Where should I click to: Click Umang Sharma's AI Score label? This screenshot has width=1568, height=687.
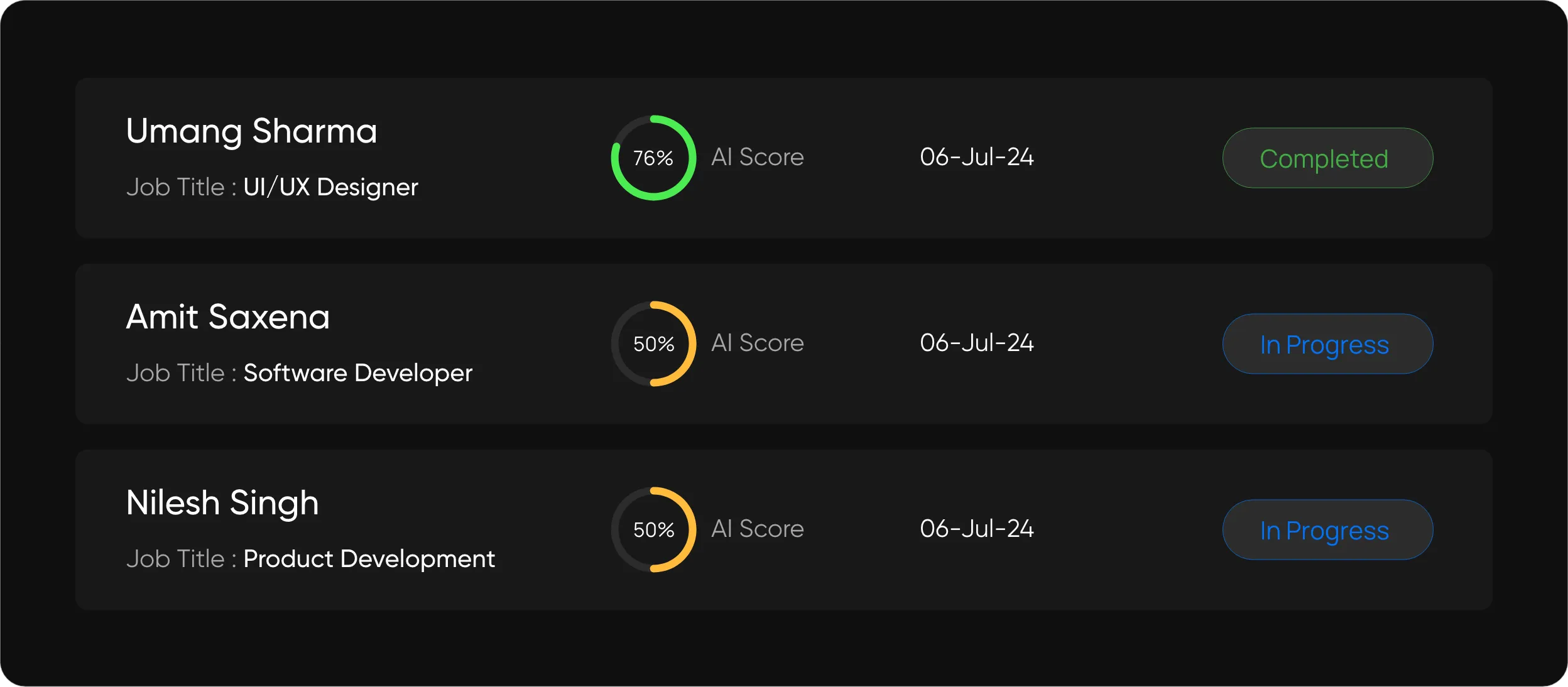click(757, 157)
